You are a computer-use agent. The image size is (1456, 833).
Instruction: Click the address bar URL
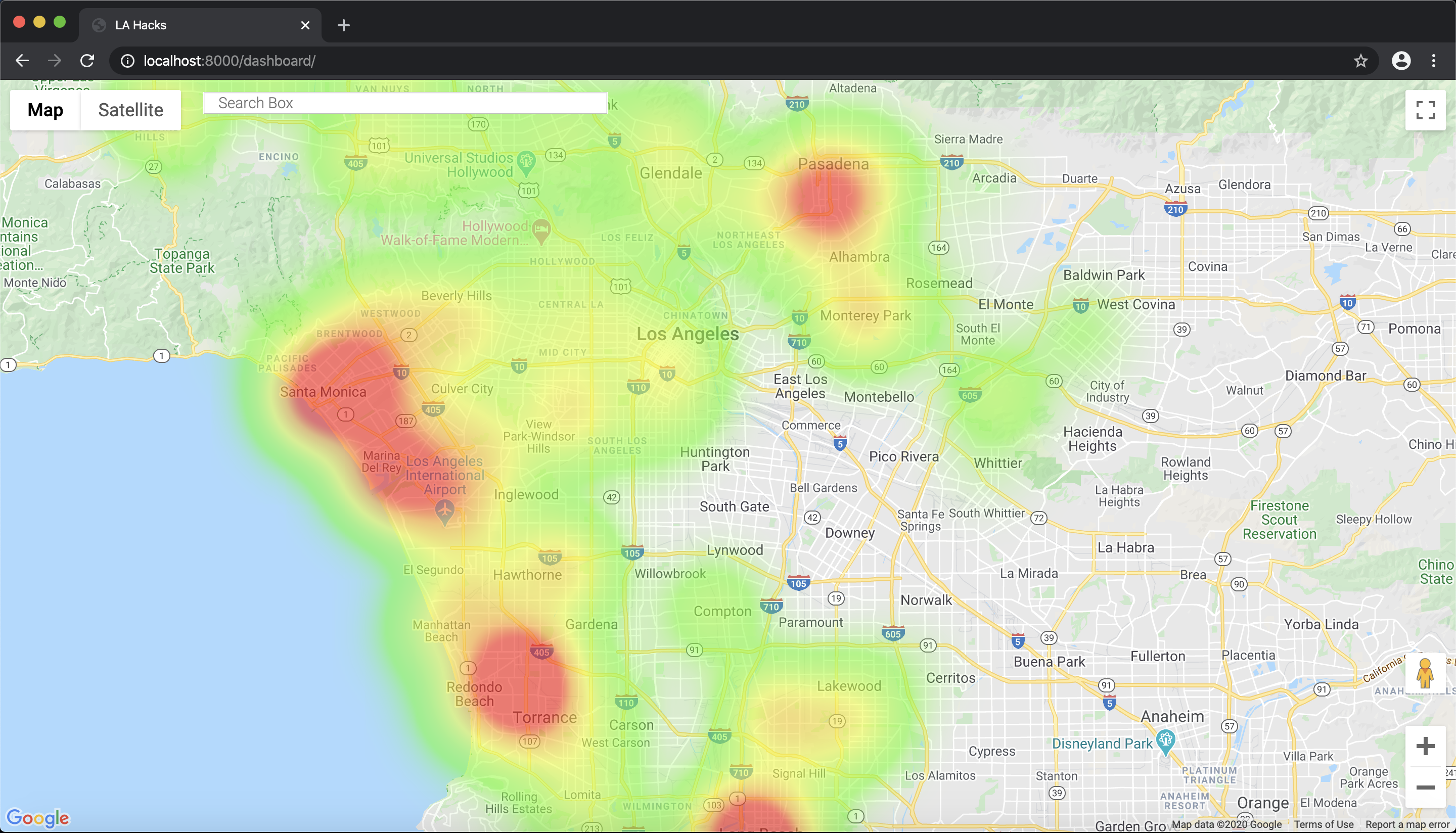pyautogui.click(x=229, y=61)
